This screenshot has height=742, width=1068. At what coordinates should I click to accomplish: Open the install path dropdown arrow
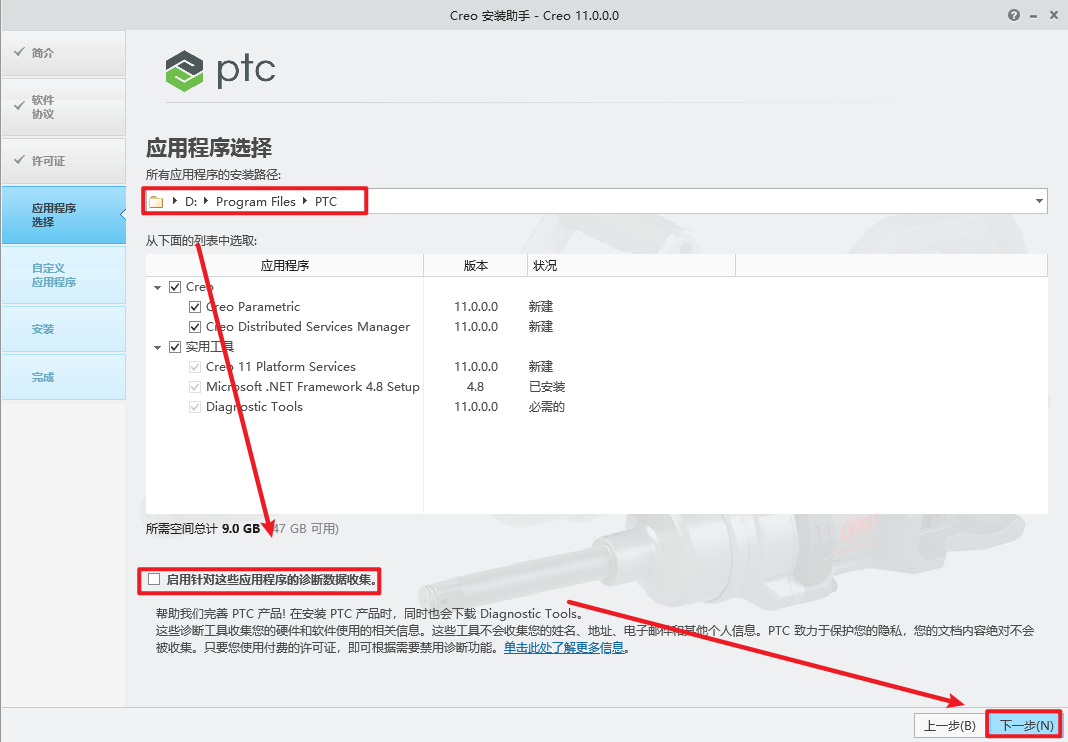click(x=1040, y=202)
